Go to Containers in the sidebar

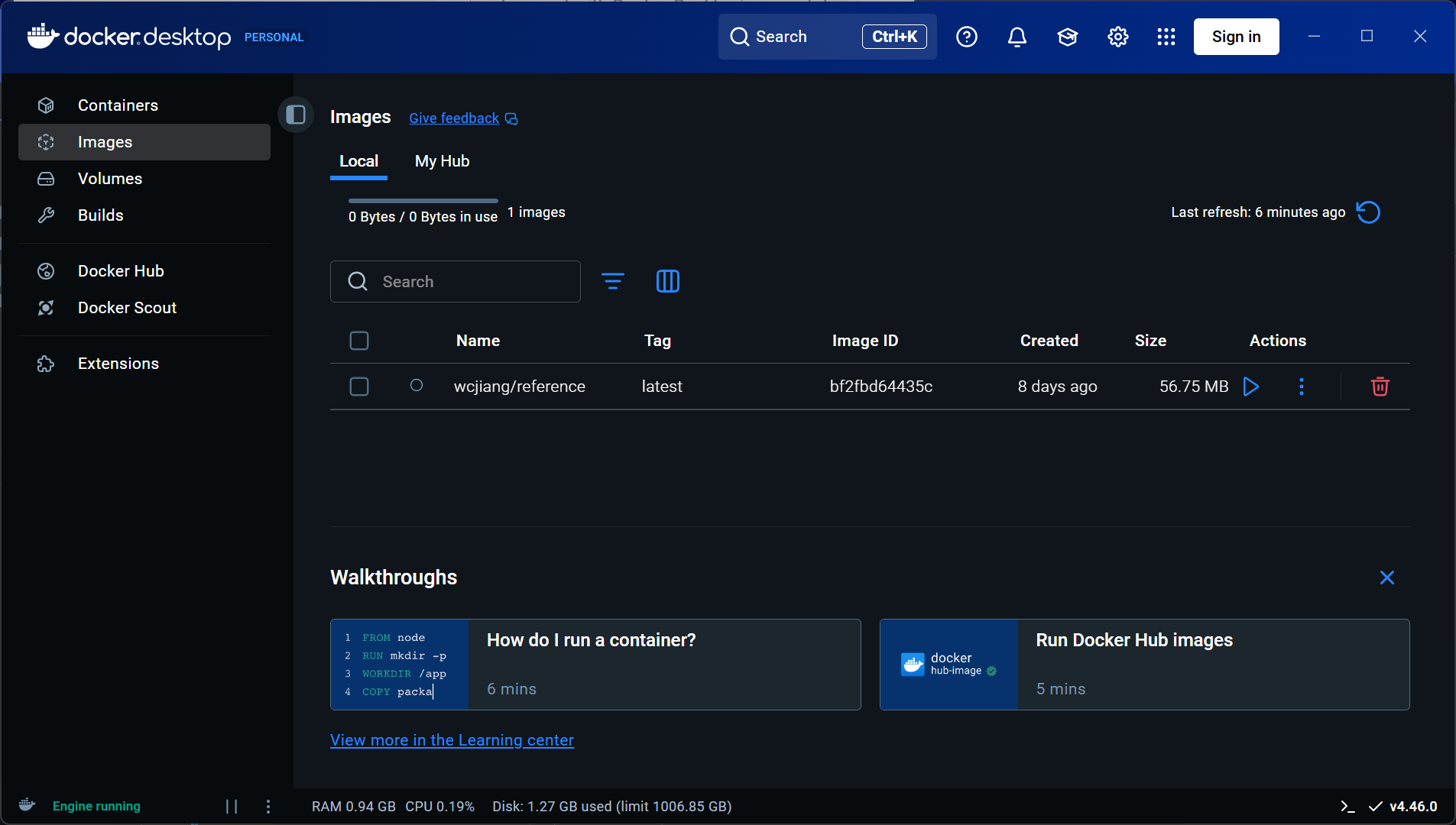(144, 105)
